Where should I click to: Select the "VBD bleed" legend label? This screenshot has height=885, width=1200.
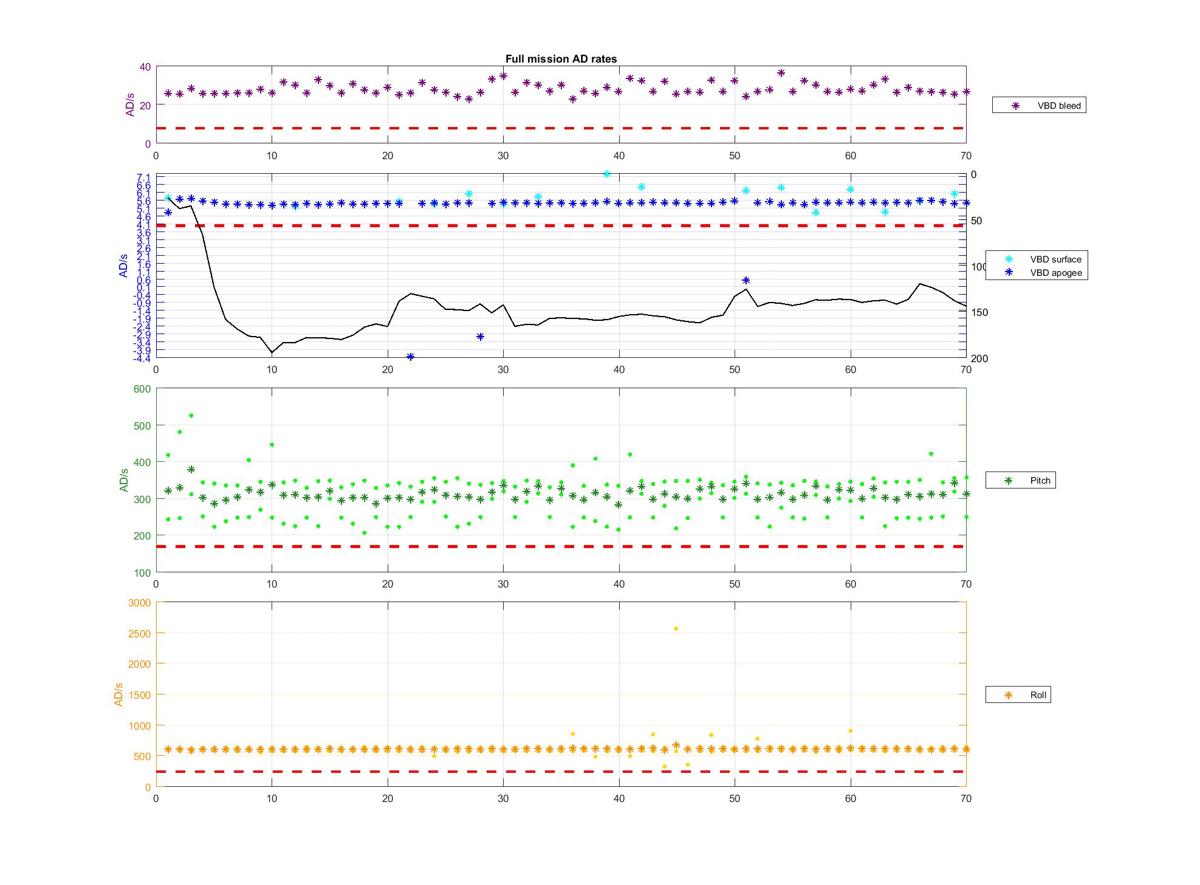click(1058, 105)
